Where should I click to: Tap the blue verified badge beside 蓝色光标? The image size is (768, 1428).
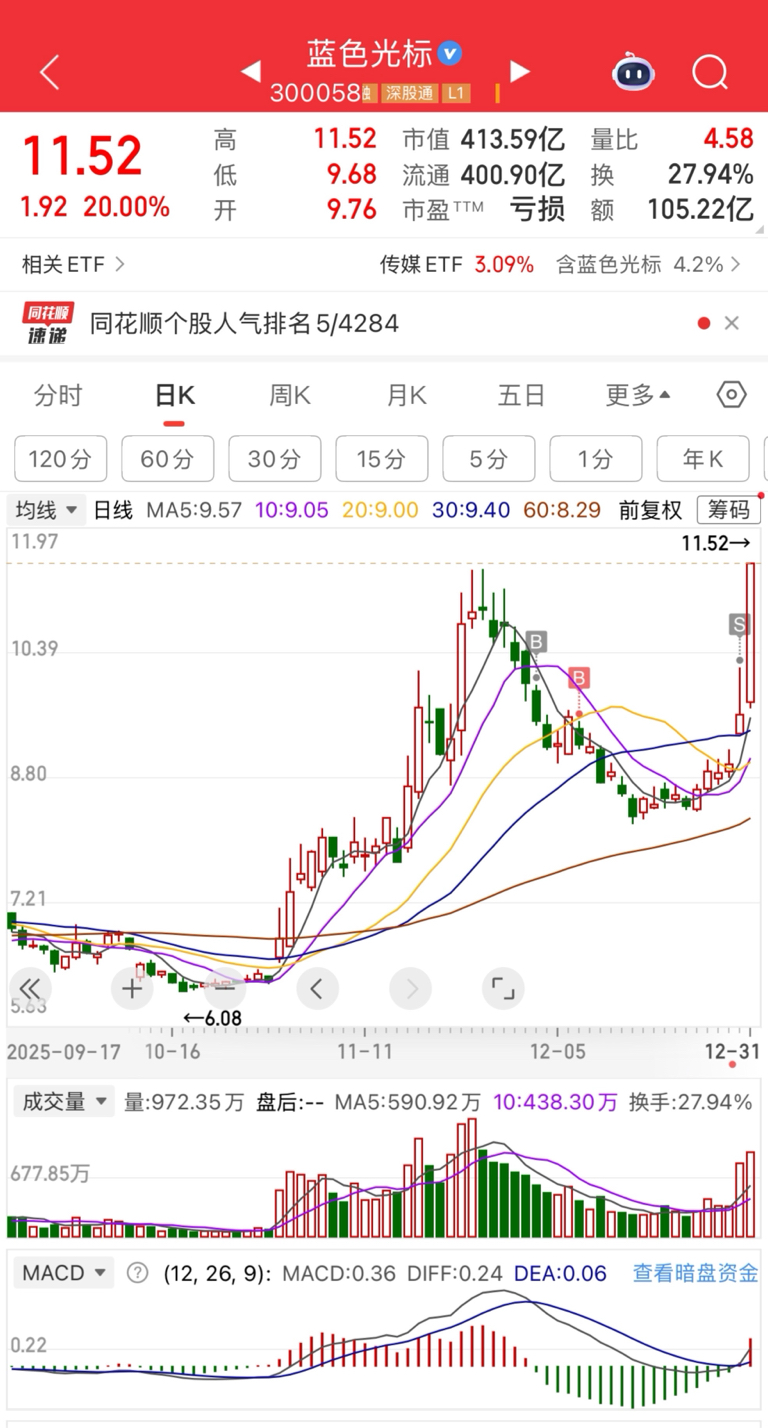pos(449,52)
